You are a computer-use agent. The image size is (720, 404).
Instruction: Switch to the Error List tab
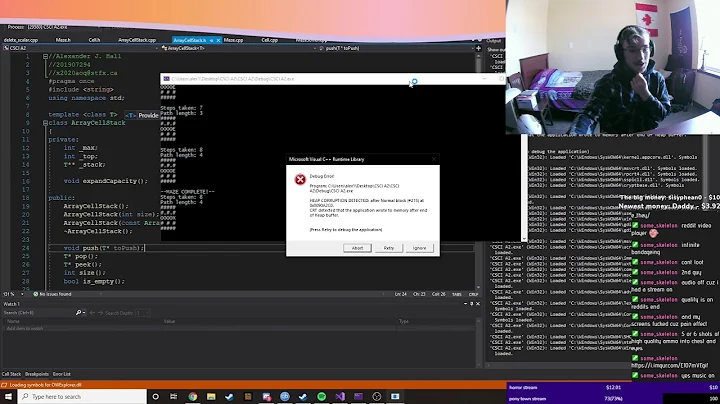point(62,374)
